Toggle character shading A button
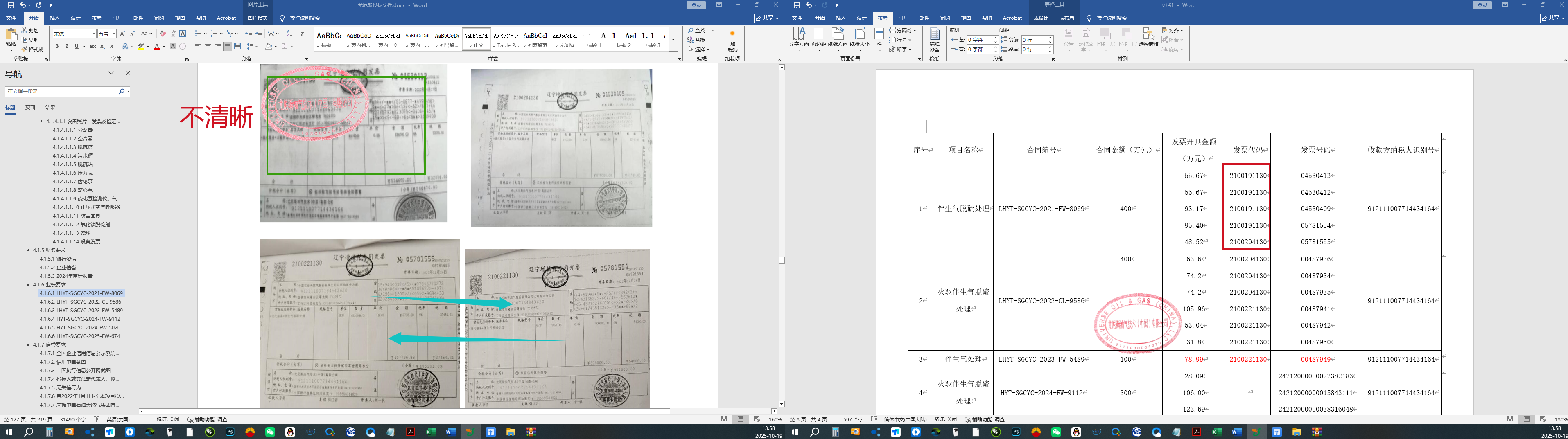 pos(173,46)
